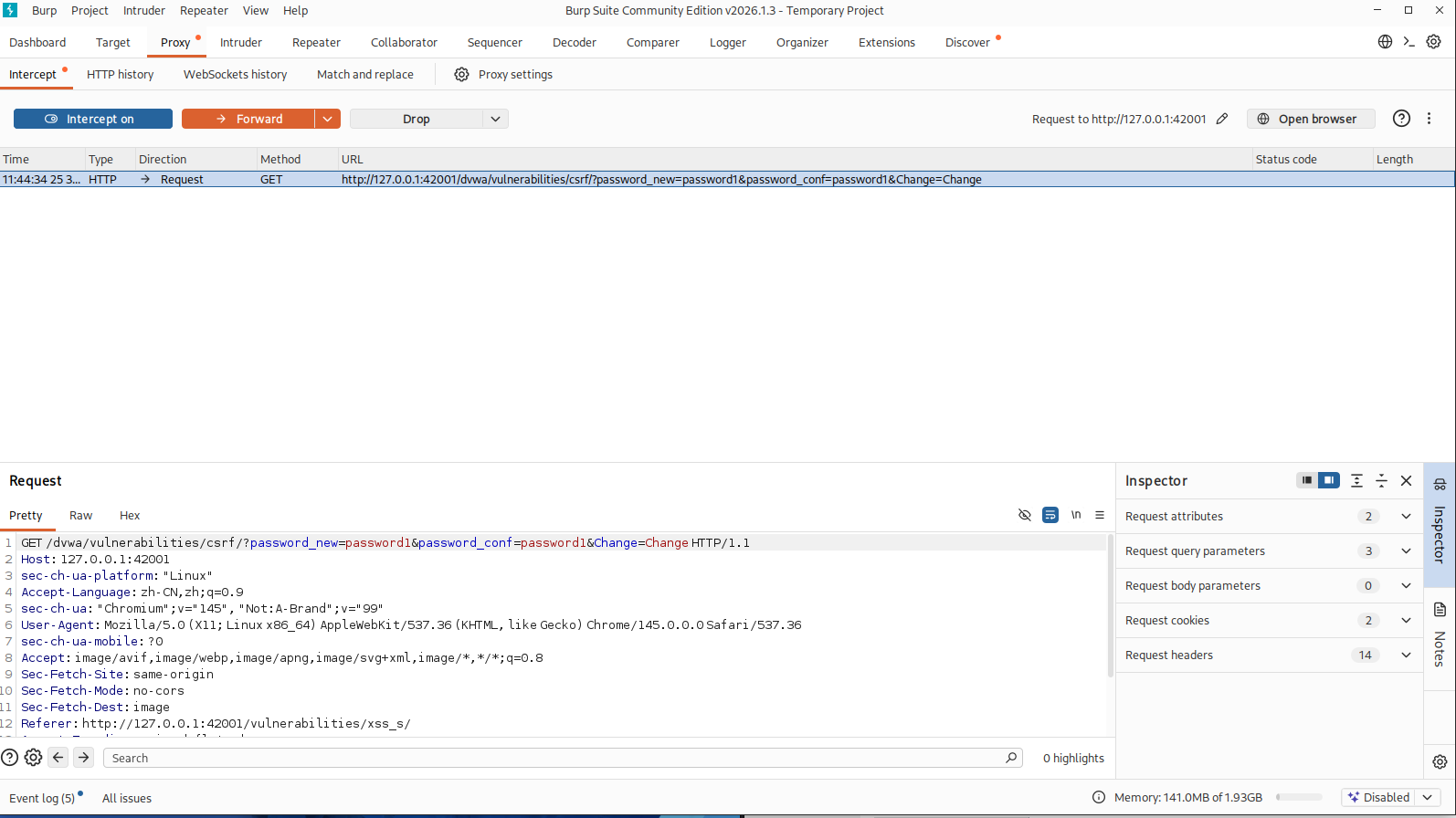
Task: Click the Proxy settings gear icon
Action: click(x=461, y=75)
